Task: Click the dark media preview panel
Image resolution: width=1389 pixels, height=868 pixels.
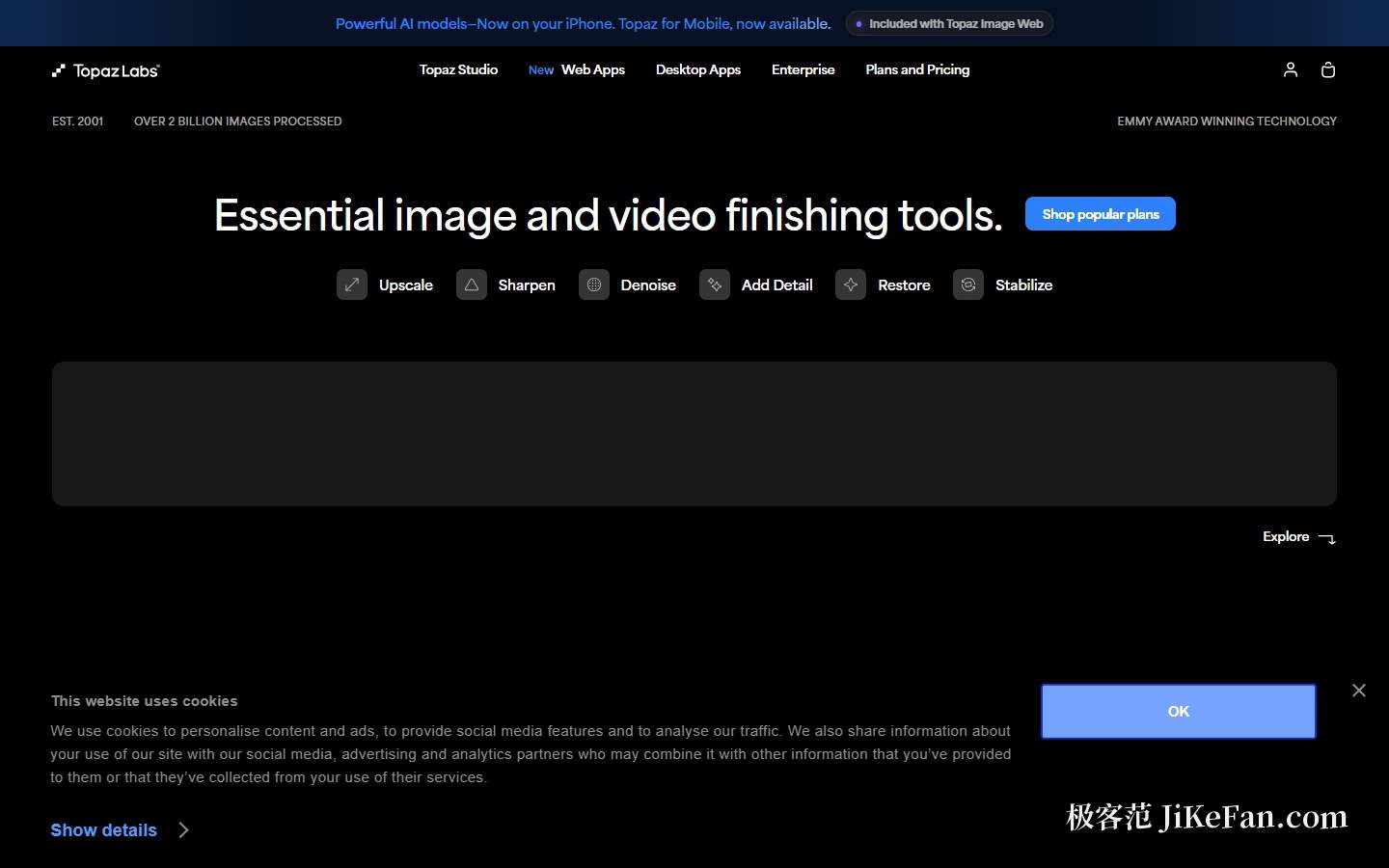Action: 694,434
